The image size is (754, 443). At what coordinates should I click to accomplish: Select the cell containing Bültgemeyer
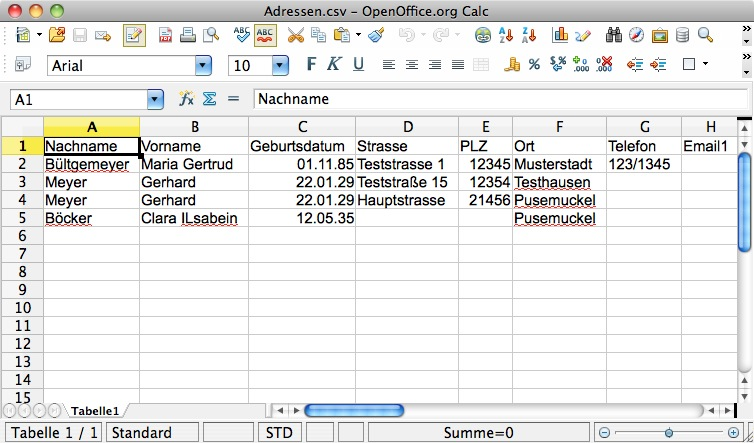point(91,164)
